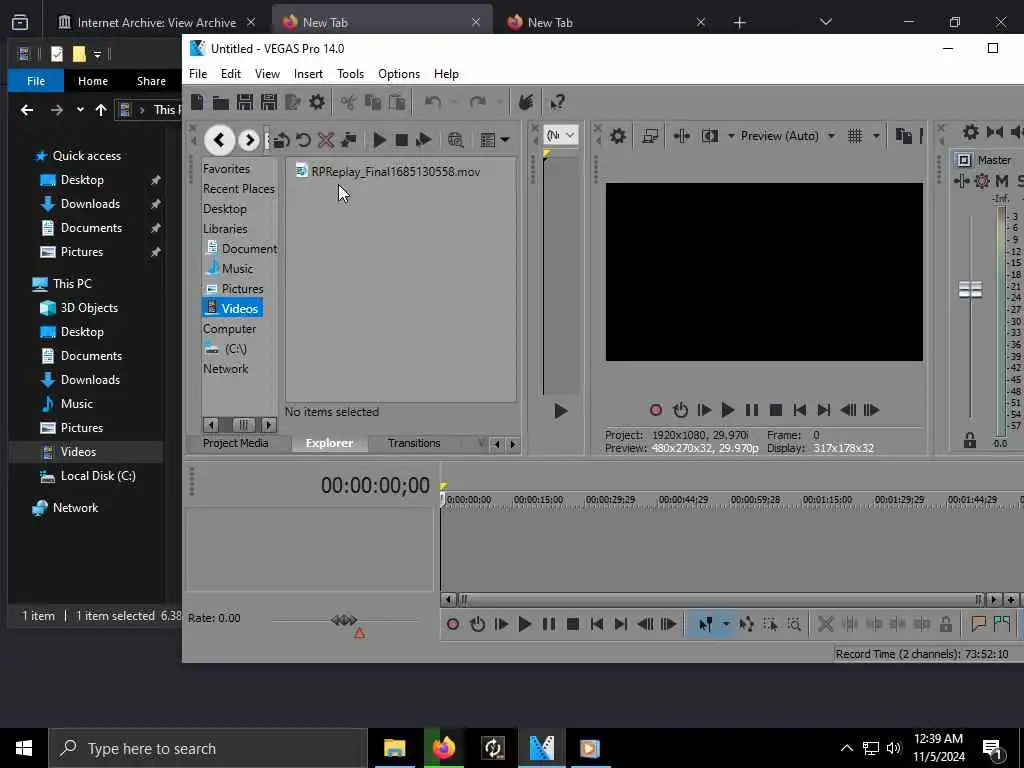Viewport: 1024px width, 768px height.
Task: Refresh the Explorer file list
Action: (303, 140)
